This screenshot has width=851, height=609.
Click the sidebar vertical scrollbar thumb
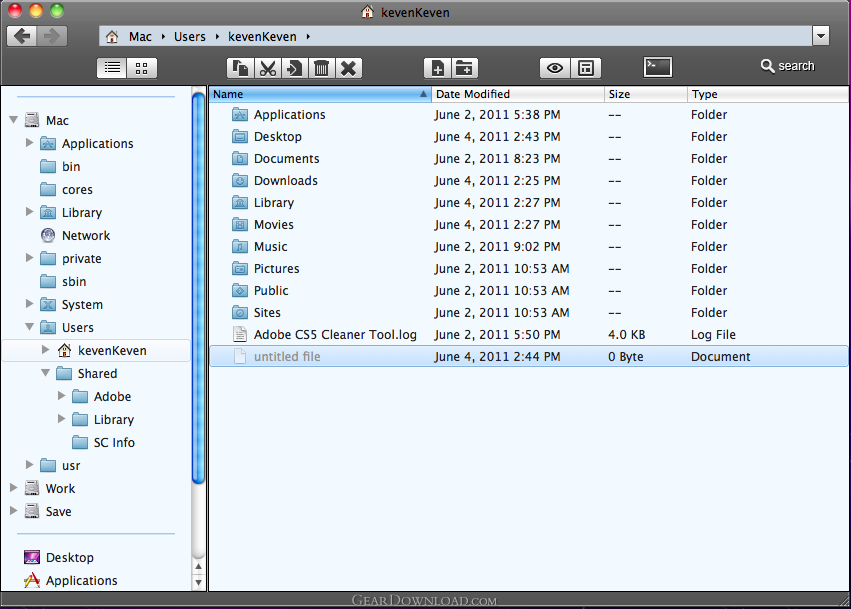tap(199, 287)
